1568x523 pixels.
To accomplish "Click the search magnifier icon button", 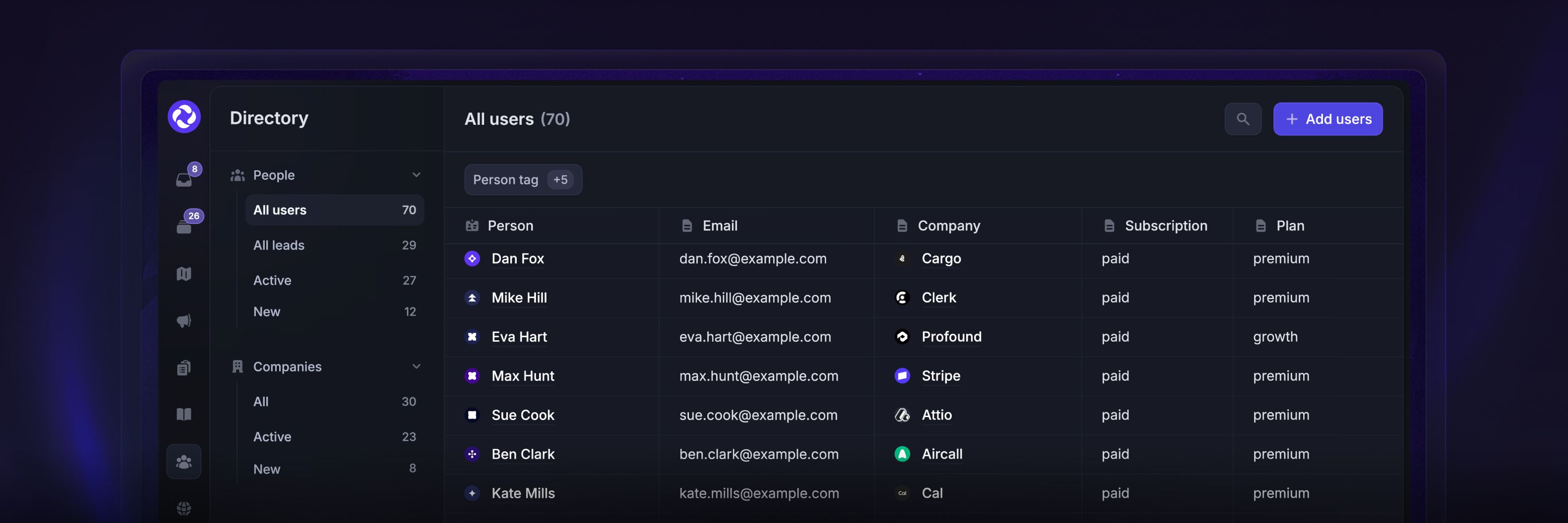I will click(x=1242, y=119).
